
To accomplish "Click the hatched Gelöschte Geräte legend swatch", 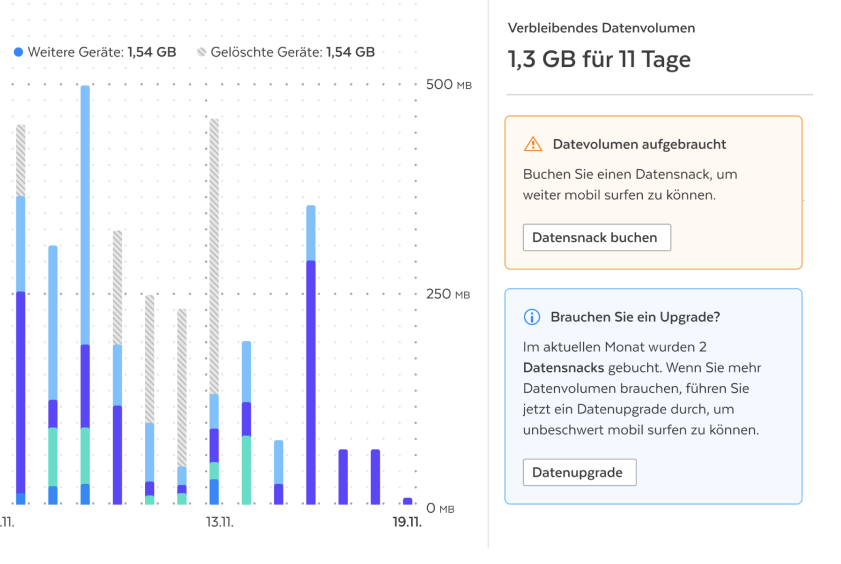I will 202,51.
